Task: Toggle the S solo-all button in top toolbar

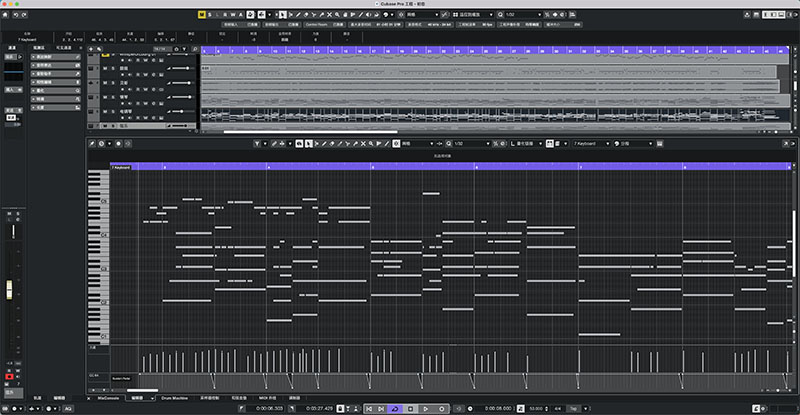Action: 210,15
